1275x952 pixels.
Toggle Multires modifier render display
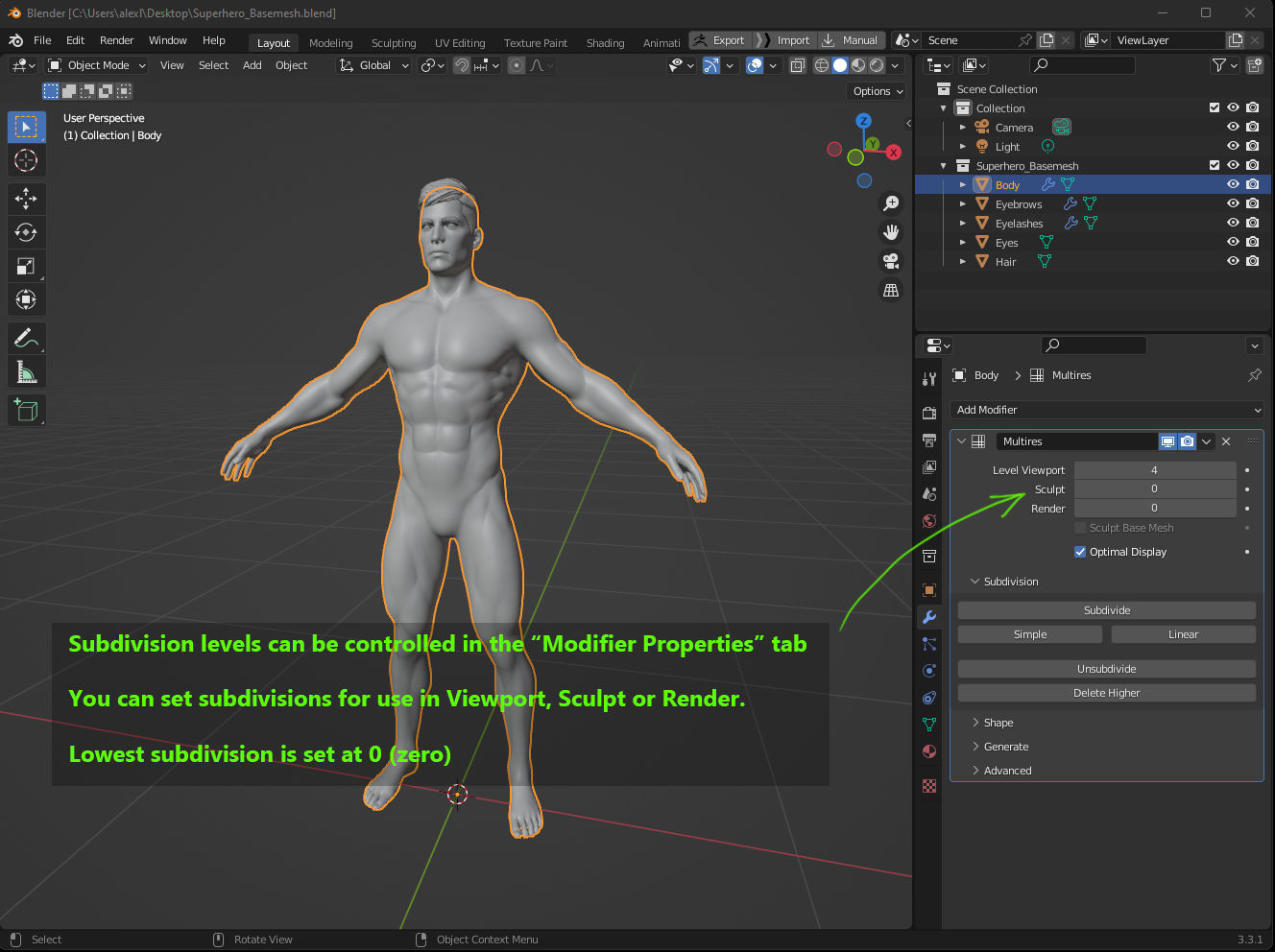[1187, 441]
